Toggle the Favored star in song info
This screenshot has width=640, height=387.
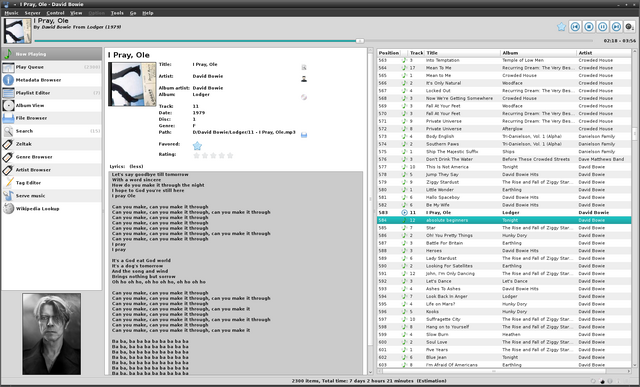pos(197,146)
